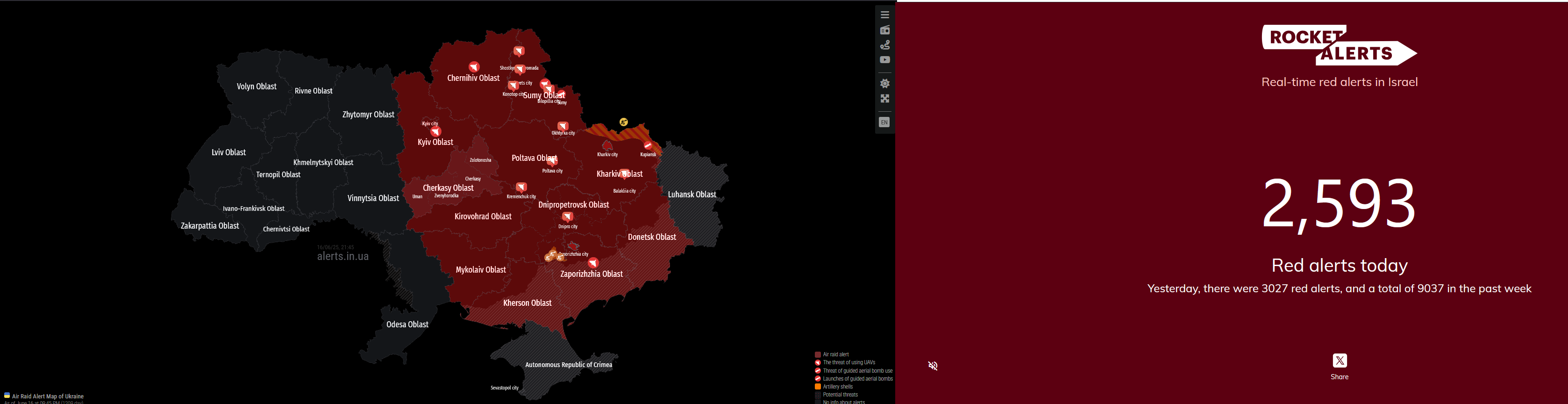Viewport: 1568px width, 404px height.
Task: Click the Dnipropetrovsk Oblast label
Action: point(574,205)
